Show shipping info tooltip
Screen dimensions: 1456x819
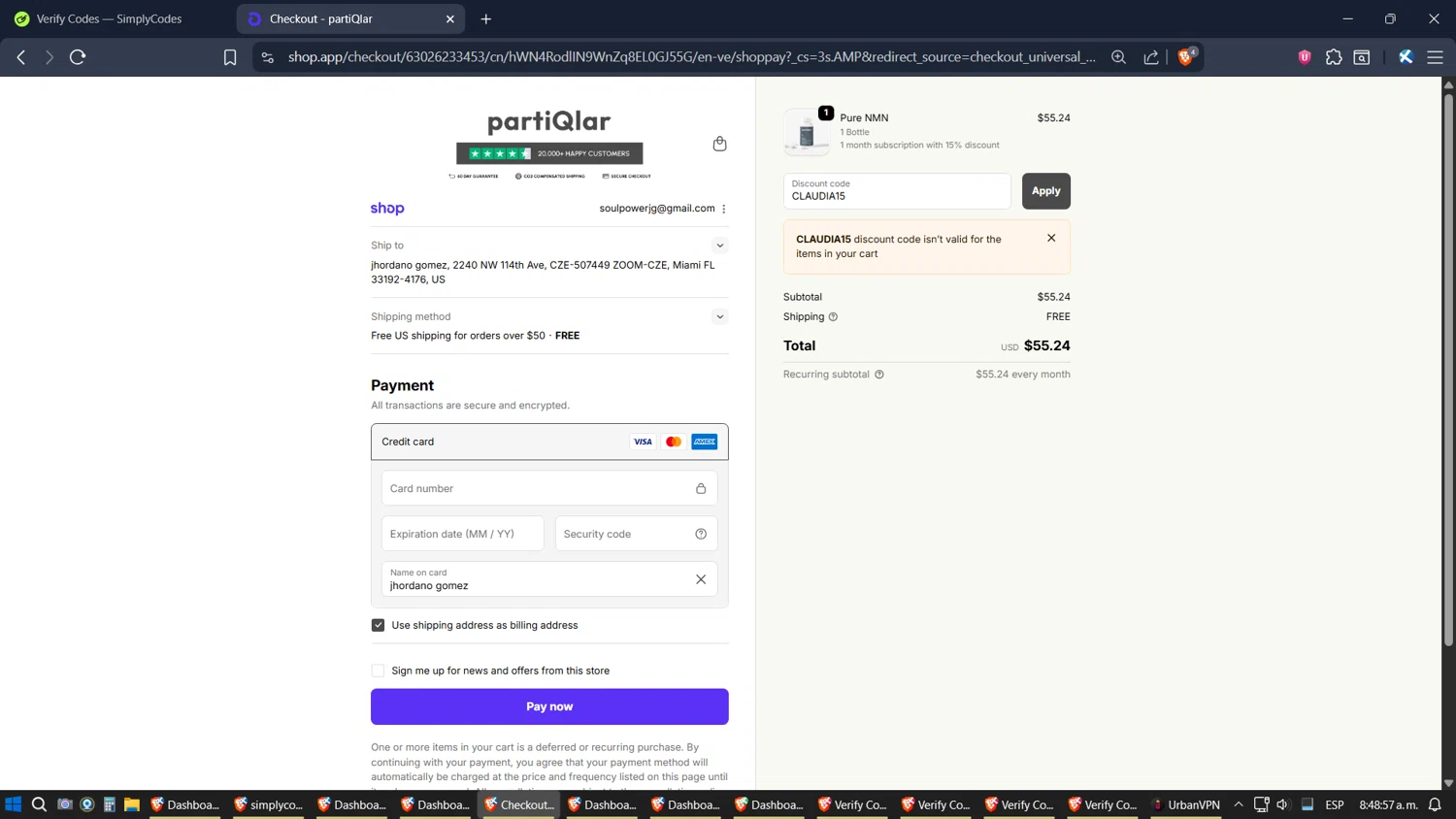click(833, 316)
